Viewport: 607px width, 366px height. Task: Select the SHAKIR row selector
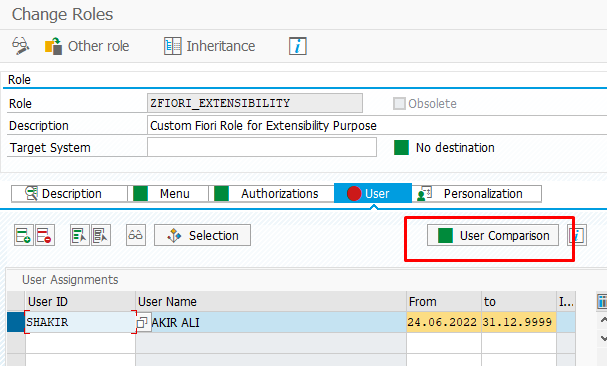pyautogui.click(x=16, y=322)
